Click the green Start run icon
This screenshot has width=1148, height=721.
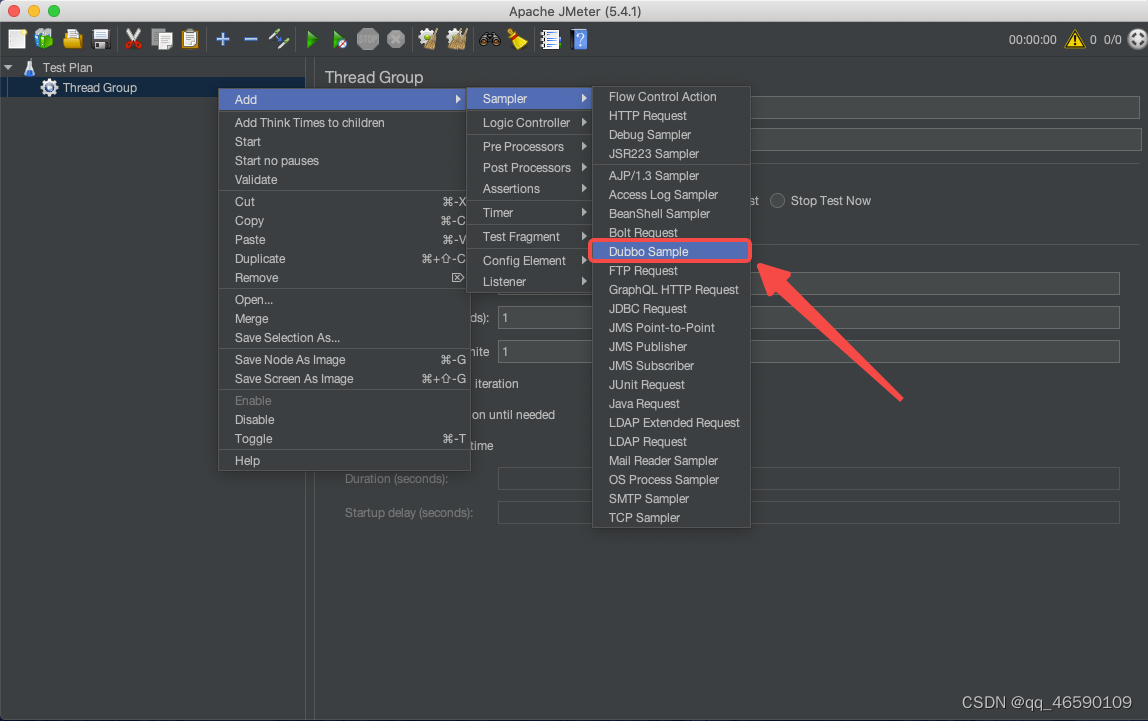[x=312, y=40]
